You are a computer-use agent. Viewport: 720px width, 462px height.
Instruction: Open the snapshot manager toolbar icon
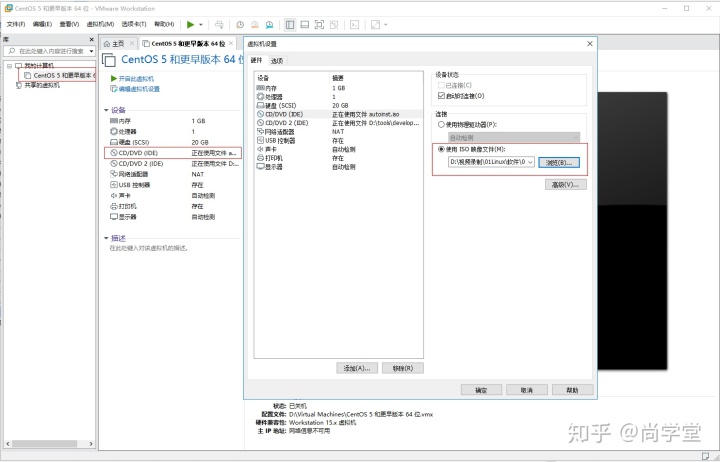coord(270,25)
